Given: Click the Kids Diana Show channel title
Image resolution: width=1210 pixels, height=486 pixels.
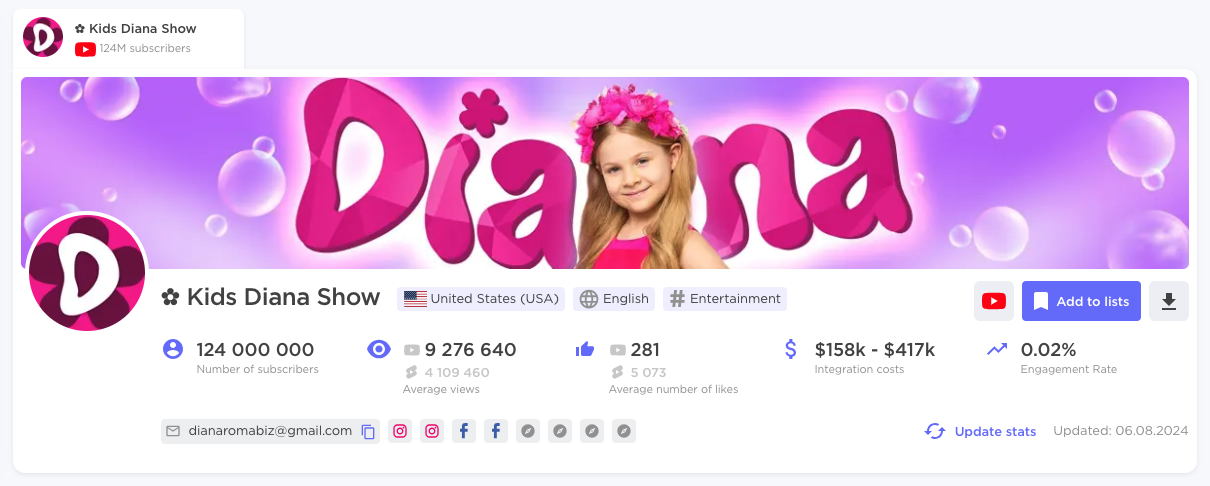Looking at the screenshot, I should (283, 297).
